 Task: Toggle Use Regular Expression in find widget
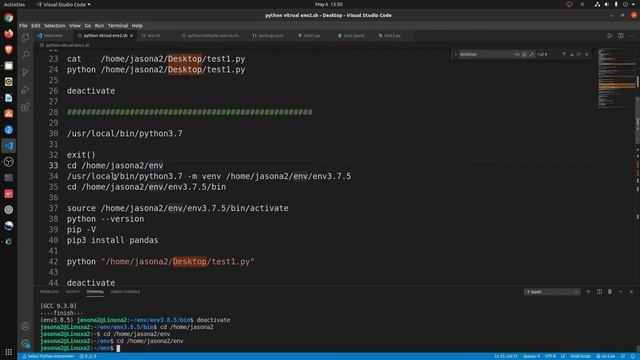click(x=531, y=54)
